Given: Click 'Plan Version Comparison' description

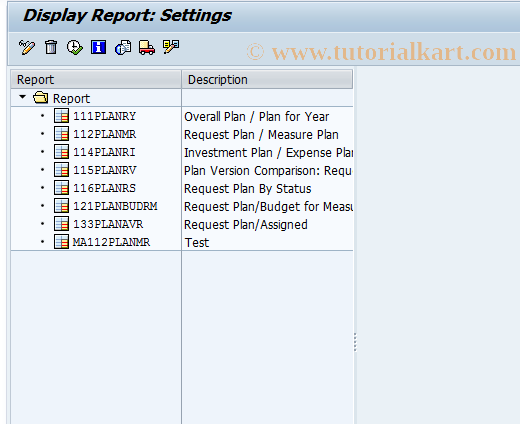Looking at the screenshot, I should click(x=268, y=171).
